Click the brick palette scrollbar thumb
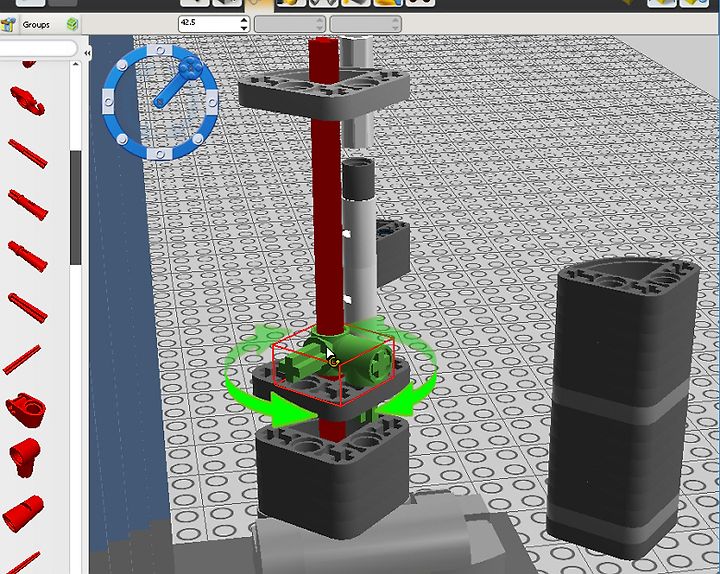This screenshot has height=574, width=720. pyautogui.click(x=75, y=208)
